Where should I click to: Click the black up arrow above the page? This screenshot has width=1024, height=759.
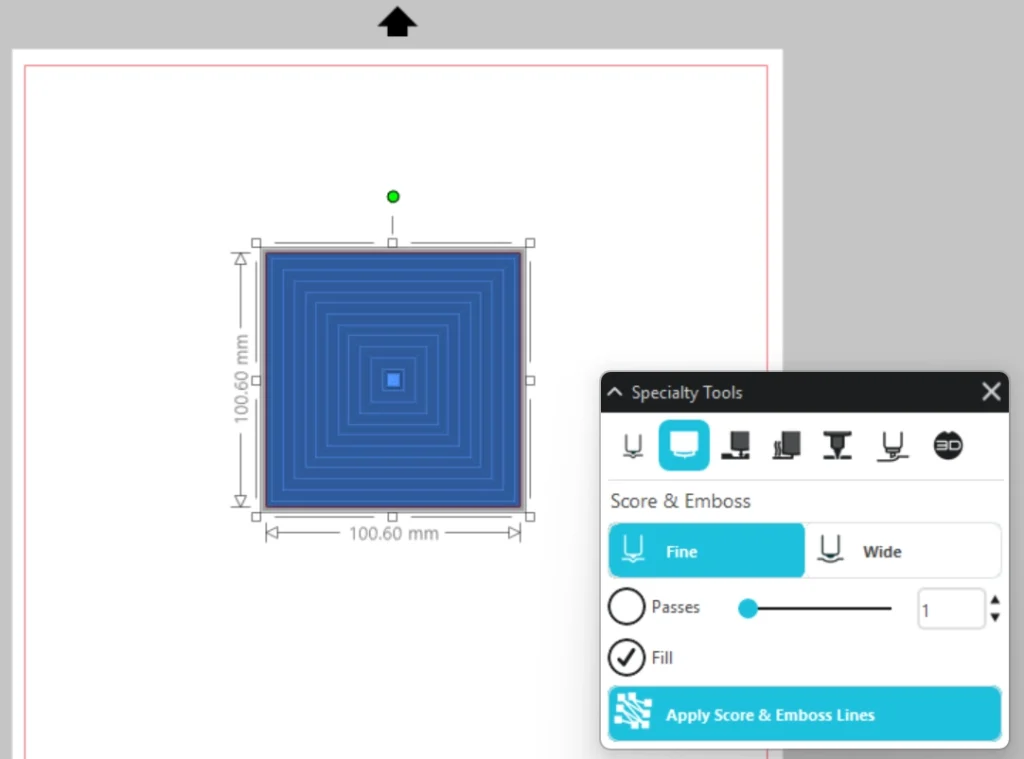[x=397, y=21]
